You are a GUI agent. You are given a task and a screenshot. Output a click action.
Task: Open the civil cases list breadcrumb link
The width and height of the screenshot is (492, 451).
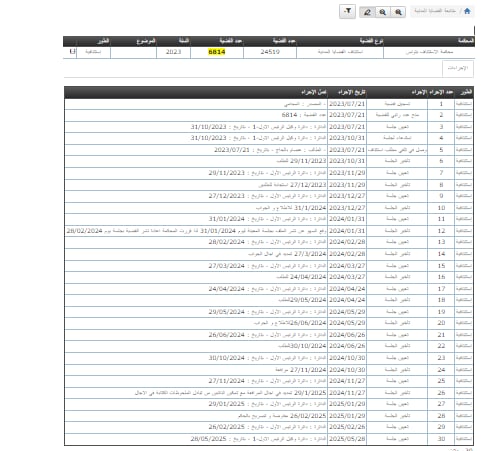(x=435, y=11)
